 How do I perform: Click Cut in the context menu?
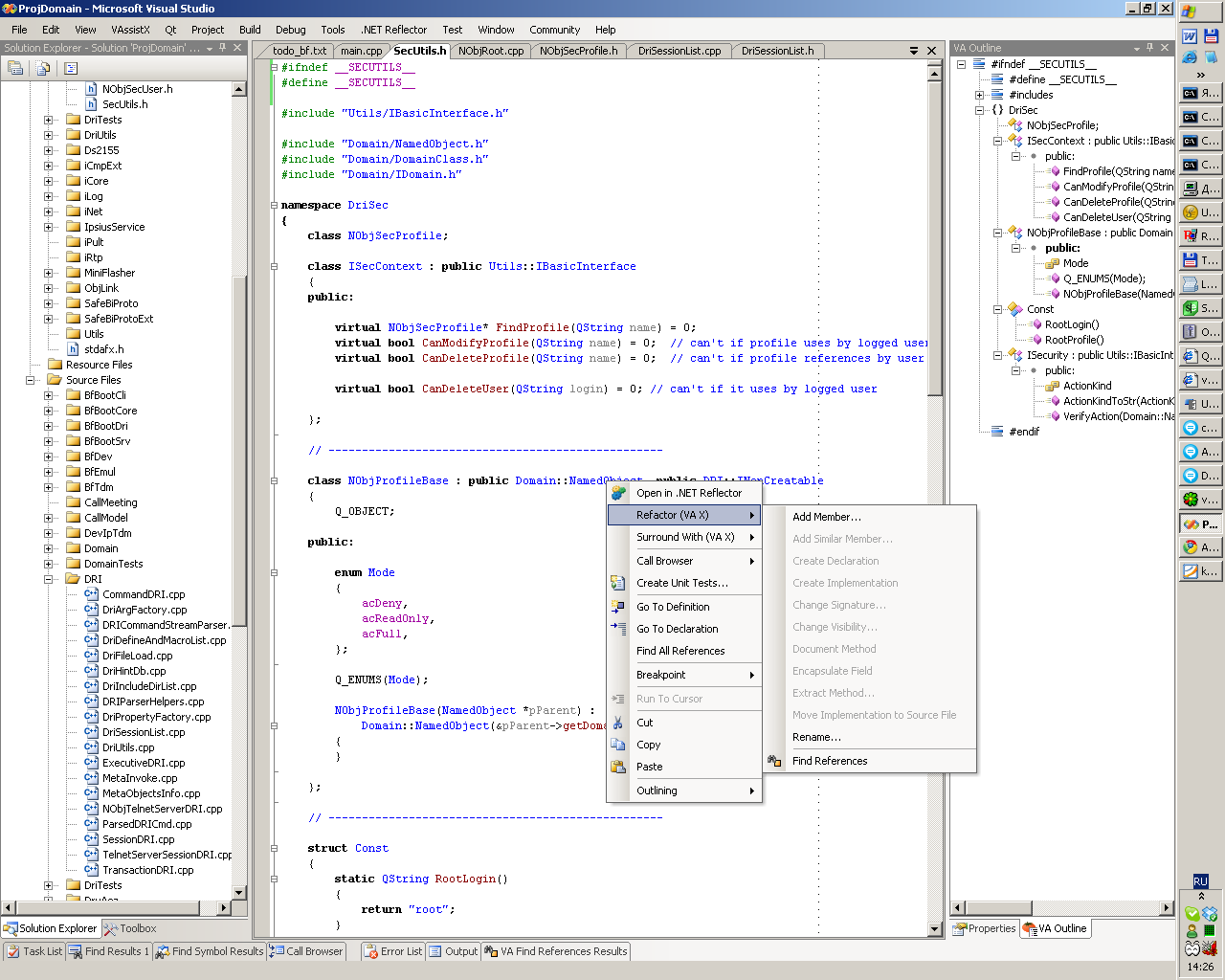coord(645,723)
